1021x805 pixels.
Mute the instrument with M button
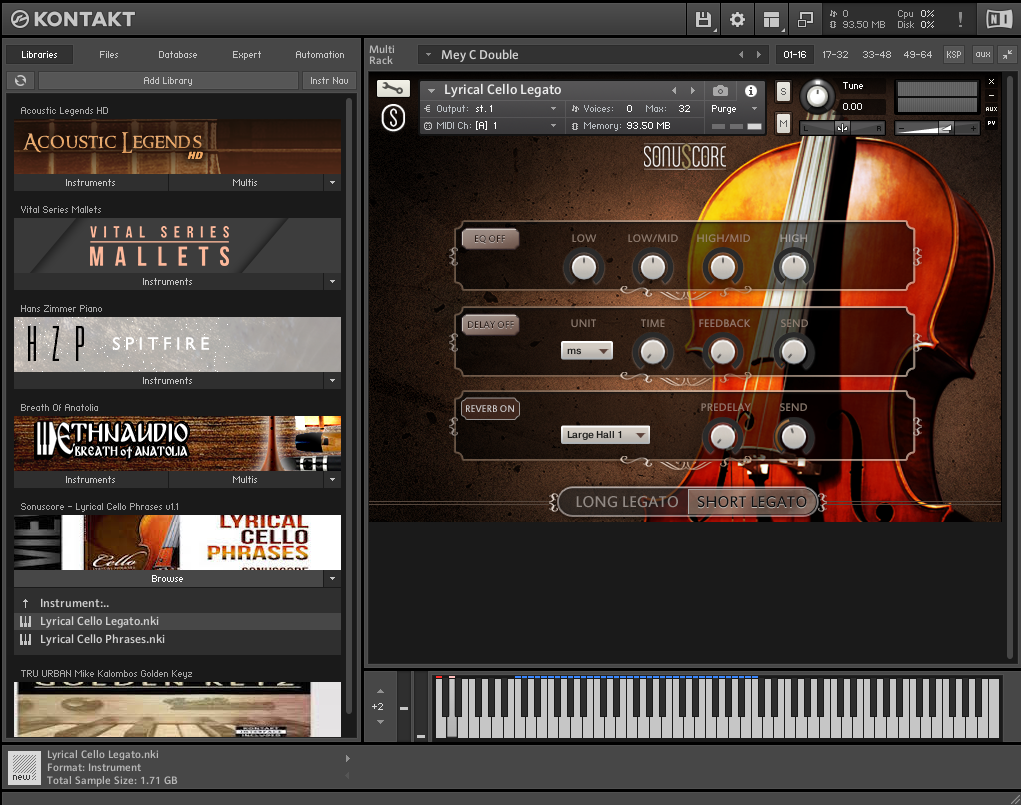783,123
